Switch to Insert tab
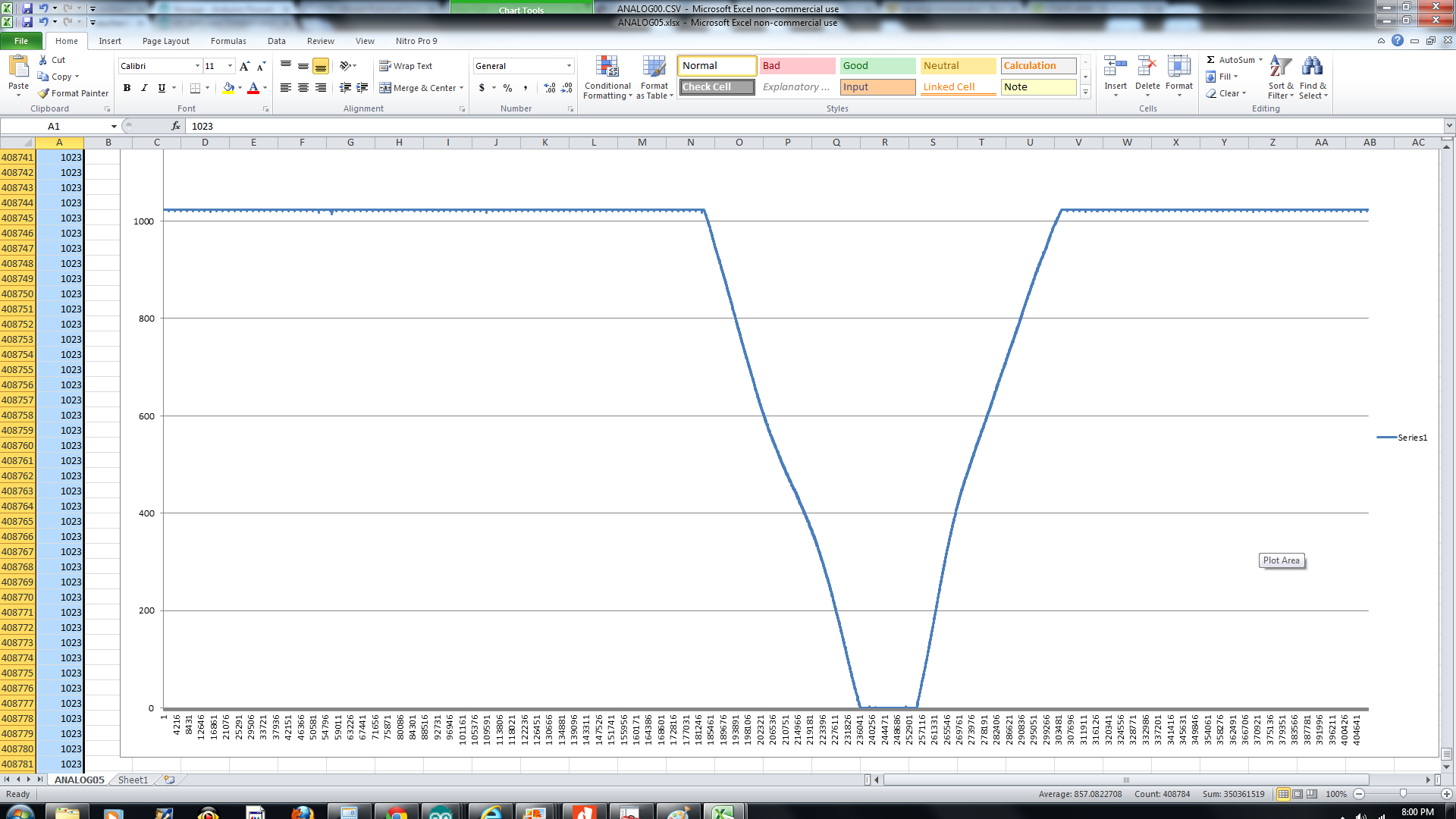The image size is (1456, 819). coord(110,41)
